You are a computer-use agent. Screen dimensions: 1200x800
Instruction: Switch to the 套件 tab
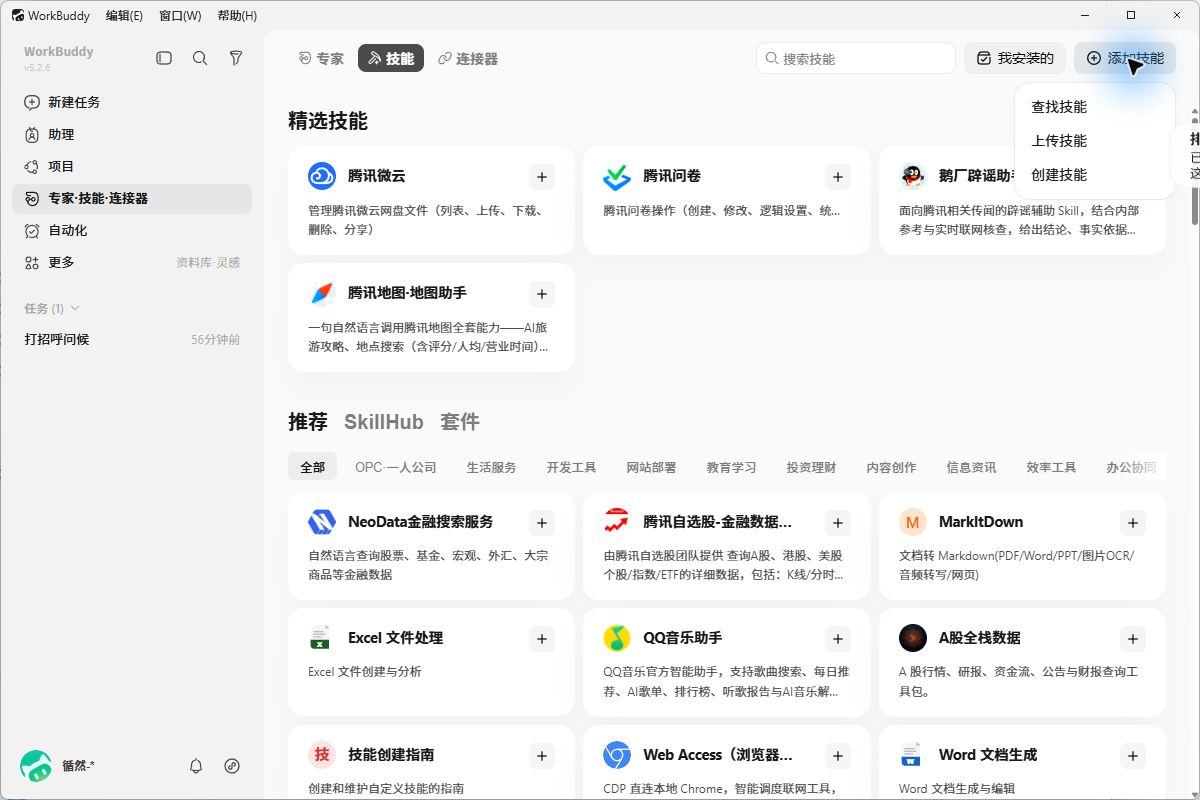[460, 422]
